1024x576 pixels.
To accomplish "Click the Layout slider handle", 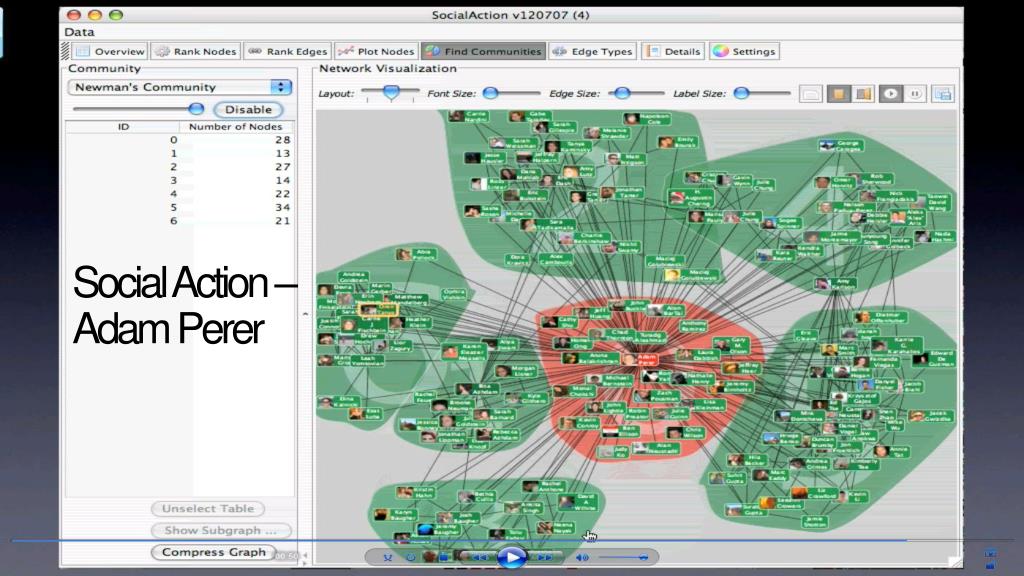I will [391, 93].
